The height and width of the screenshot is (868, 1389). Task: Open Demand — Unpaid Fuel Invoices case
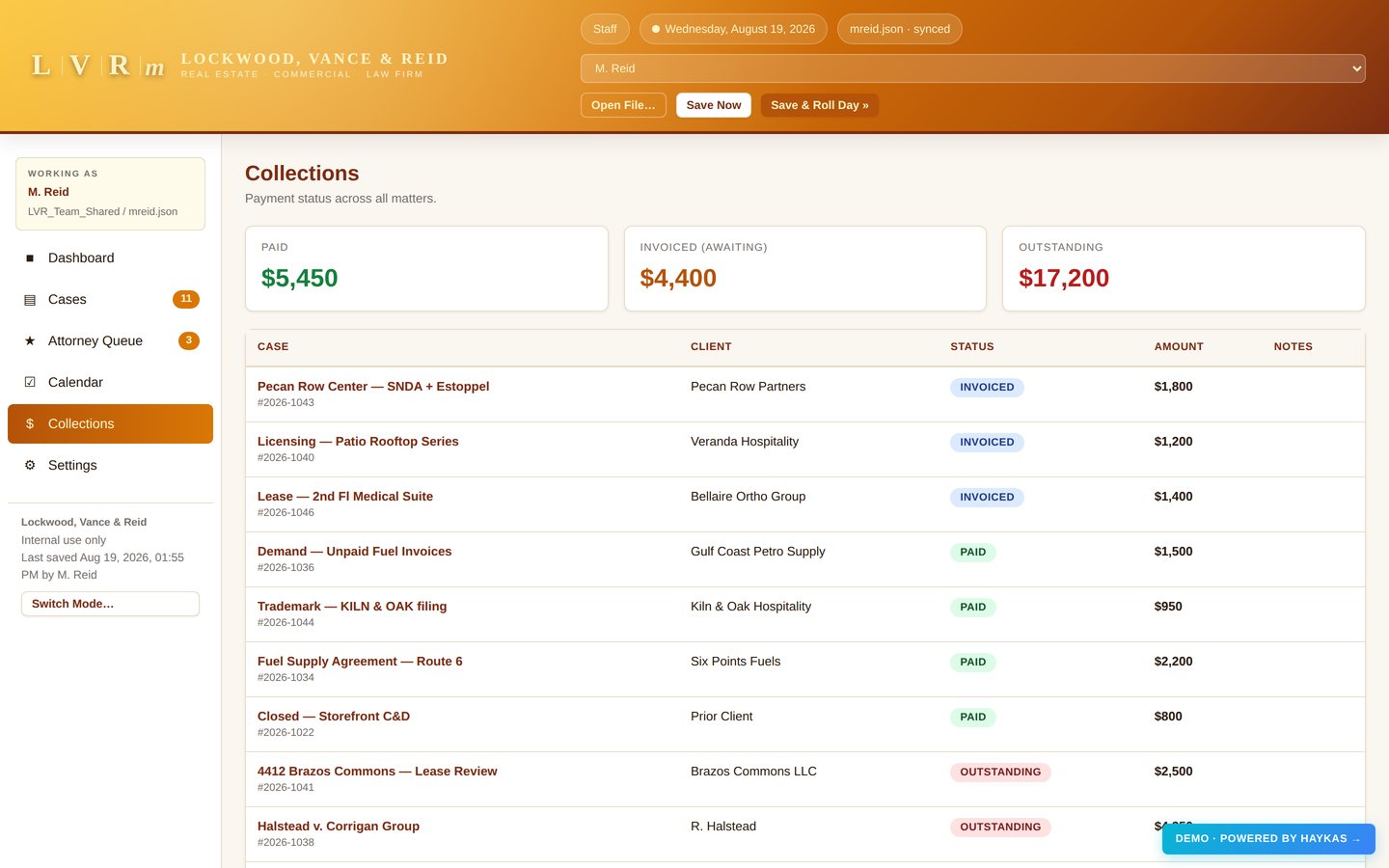click(354, 552)
